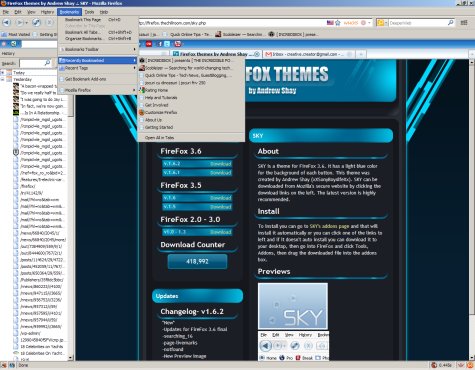The image size is (475, 370).
Task: Expand the Today history folder
Action: 3,72
